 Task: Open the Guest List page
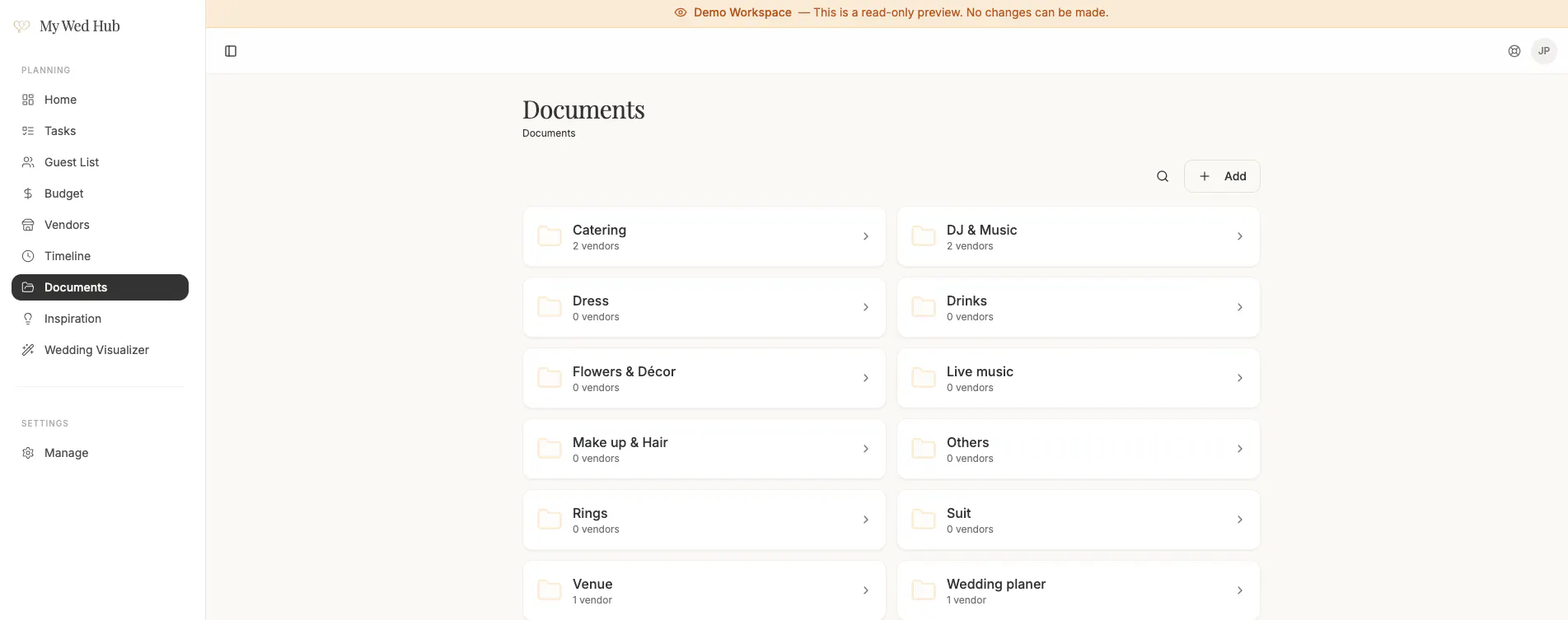pyautogui.click(x=100, y=162)
